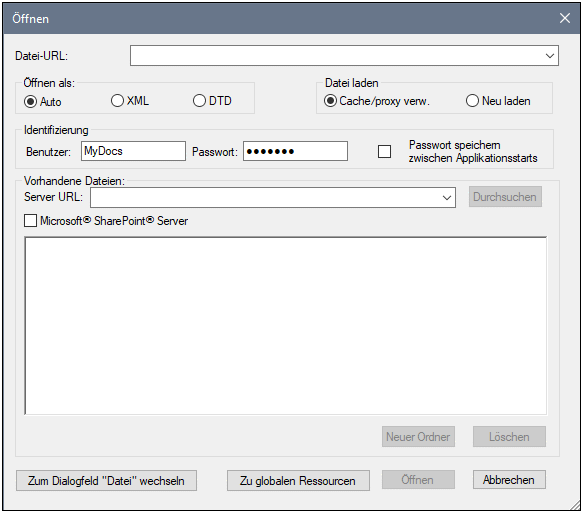Image resolution: width=583 pixels, height=513 pixels.
Task: Click Abbrechen to cancel
Action: (x=509, y=480)
